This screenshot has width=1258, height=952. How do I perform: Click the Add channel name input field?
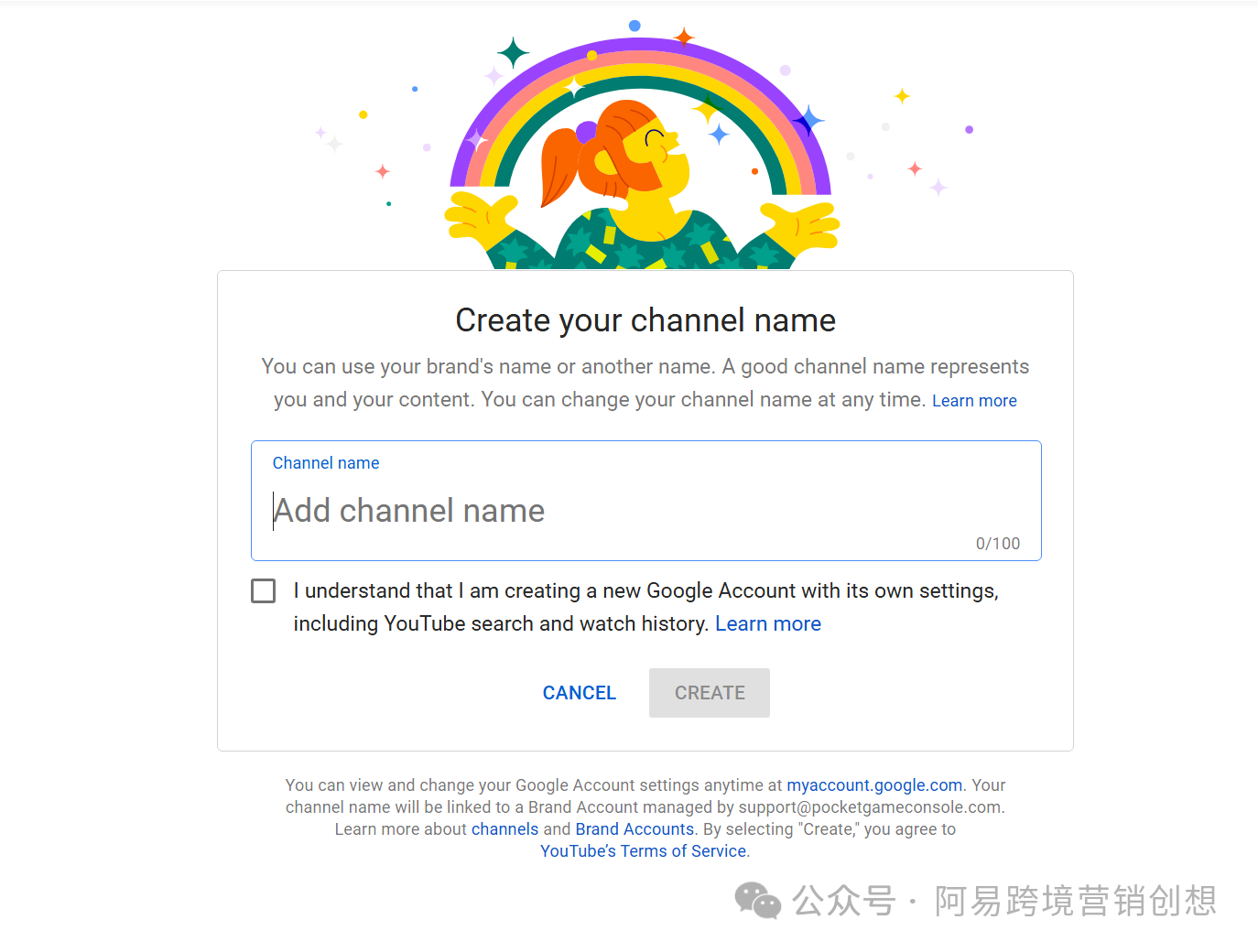pos(645,511)
